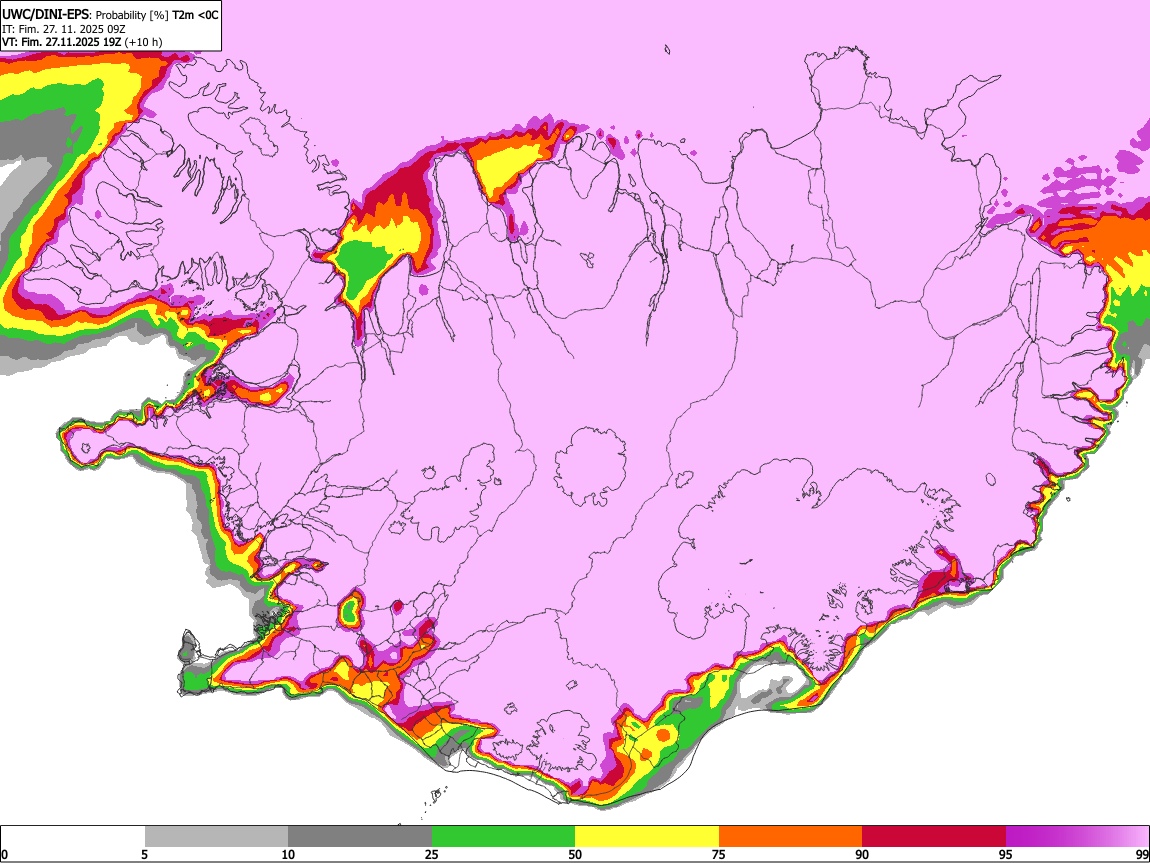The height and width of the screenshot is (863, 1150).
Task: Click the legend label '0'
Action: (x=4, y=855)
